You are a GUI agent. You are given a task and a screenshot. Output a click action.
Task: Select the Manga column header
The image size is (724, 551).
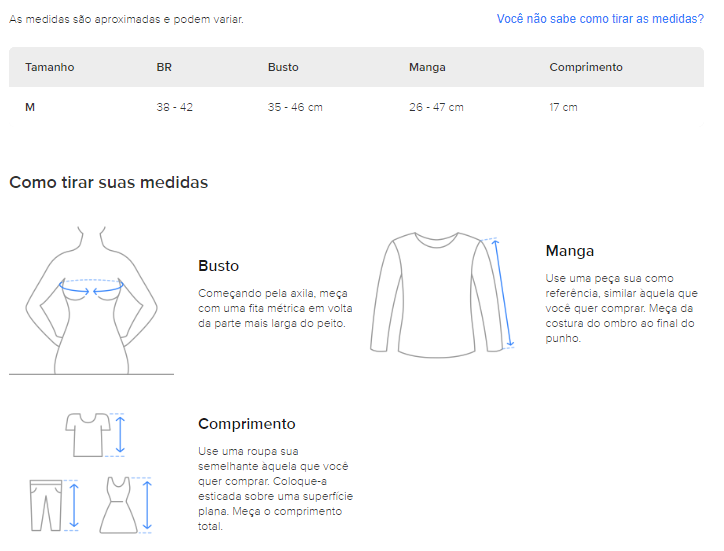click(427, 67)
